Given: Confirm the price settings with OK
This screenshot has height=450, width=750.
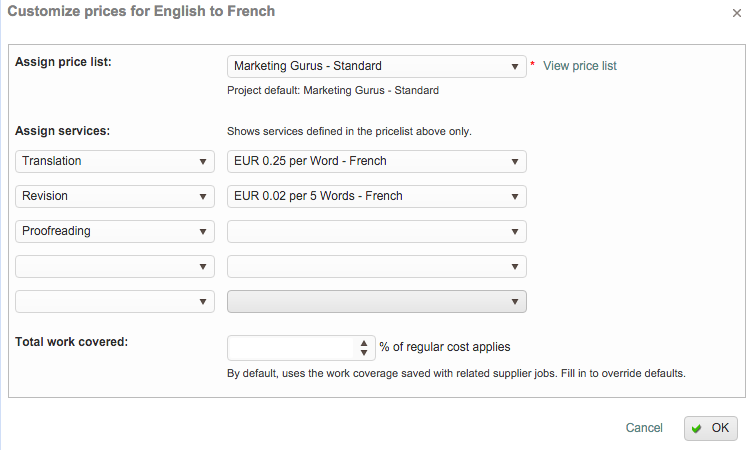Looking at the screenshot, I should click(x=711, y=428).
